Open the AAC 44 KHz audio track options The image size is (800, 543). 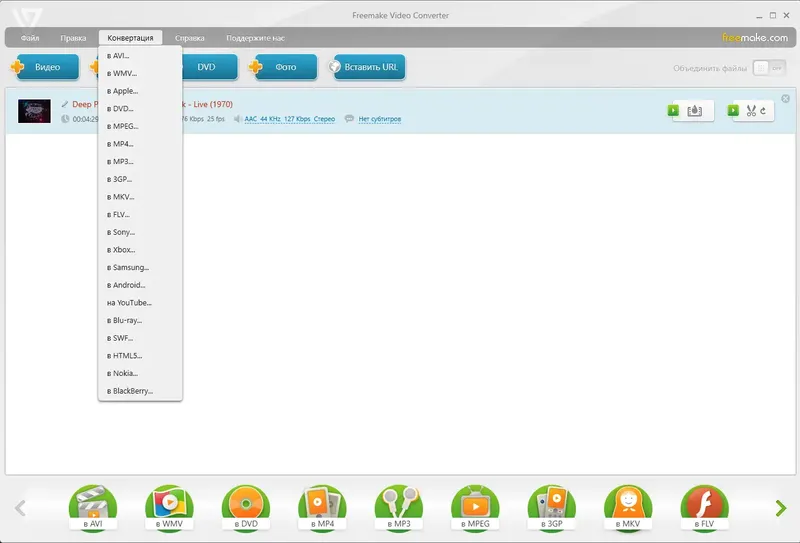pyautogui.click(x=289, y=119)
